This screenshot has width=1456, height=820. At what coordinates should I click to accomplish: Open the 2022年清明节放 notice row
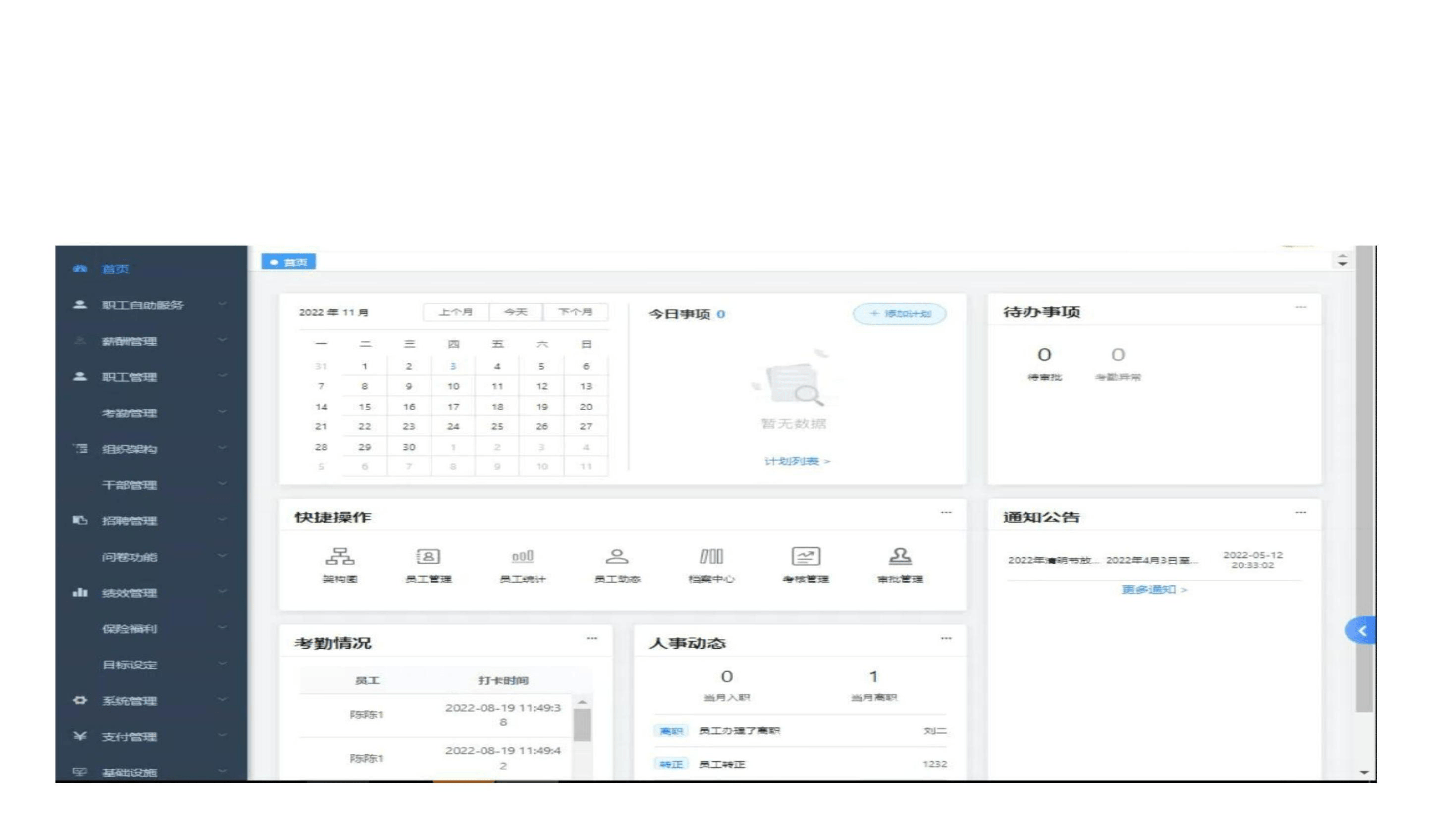(1154, 560)
